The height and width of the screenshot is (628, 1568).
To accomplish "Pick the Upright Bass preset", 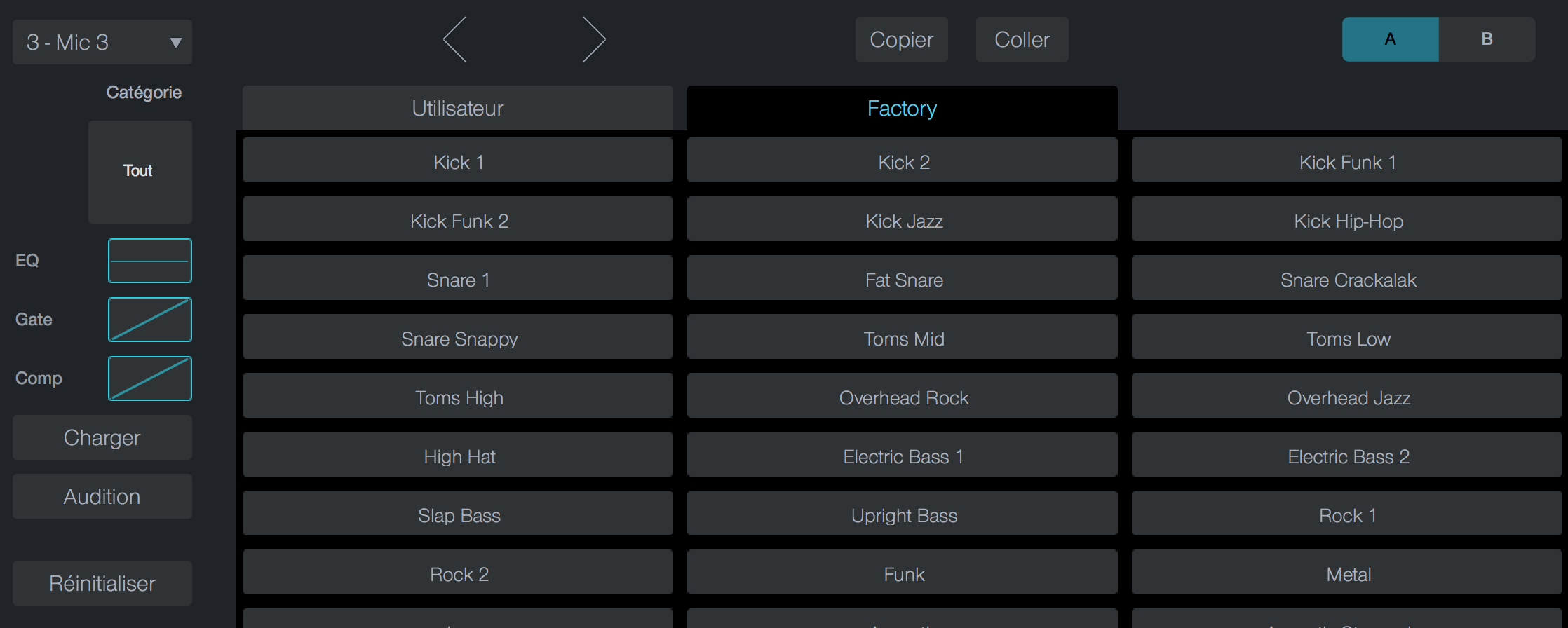I will click(x=903, y=513).
